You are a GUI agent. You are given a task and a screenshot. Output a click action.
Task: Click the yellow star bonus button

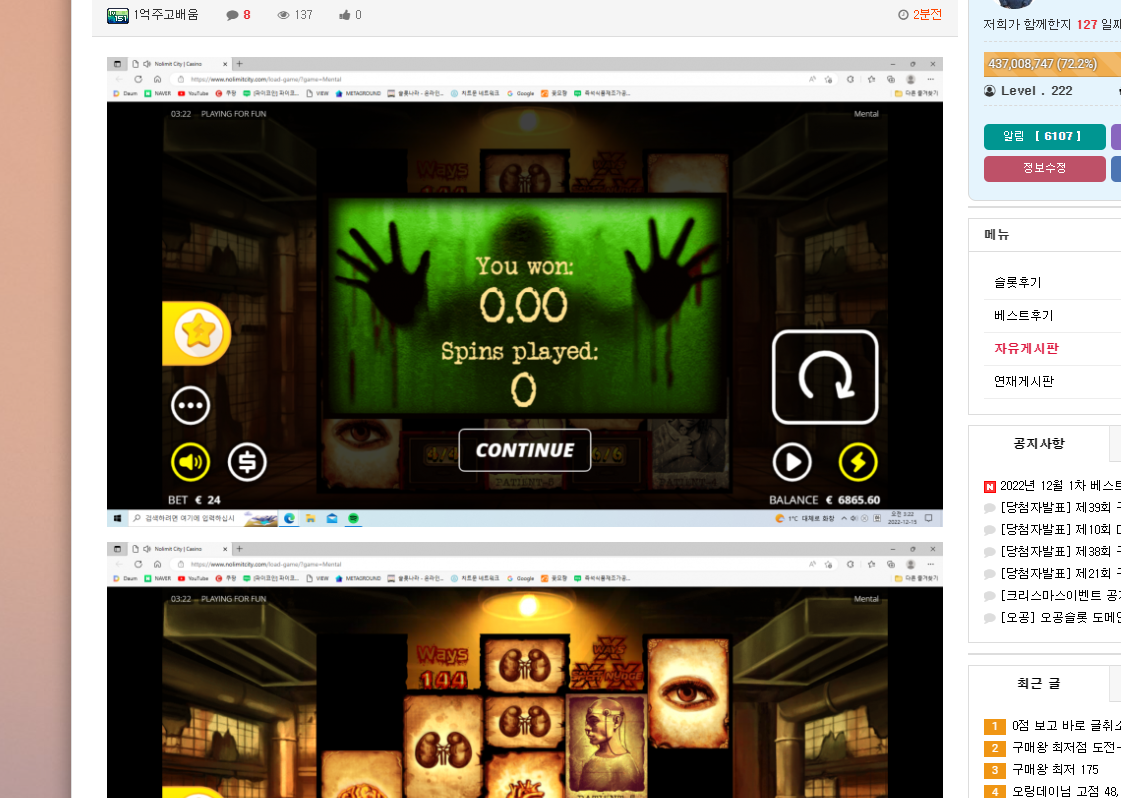pos(197,333)
